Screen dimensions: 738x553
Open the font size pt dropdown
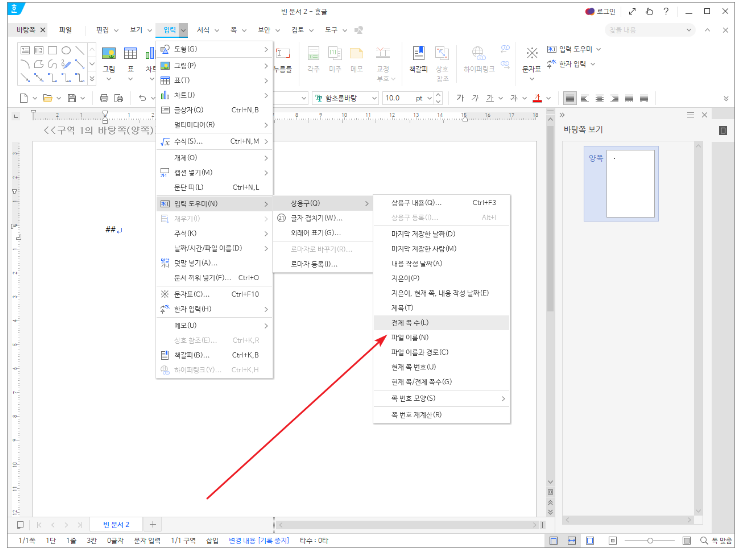[x=429, y=98]
